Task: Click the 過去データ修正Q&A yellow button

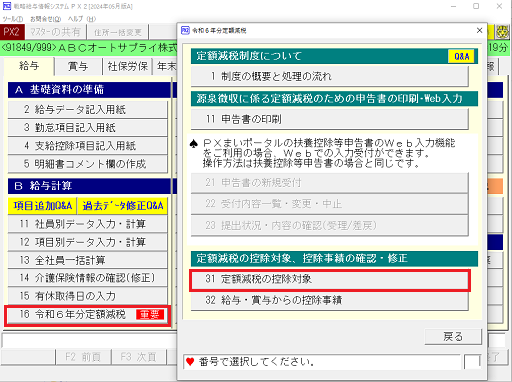Action: point(122,206)
